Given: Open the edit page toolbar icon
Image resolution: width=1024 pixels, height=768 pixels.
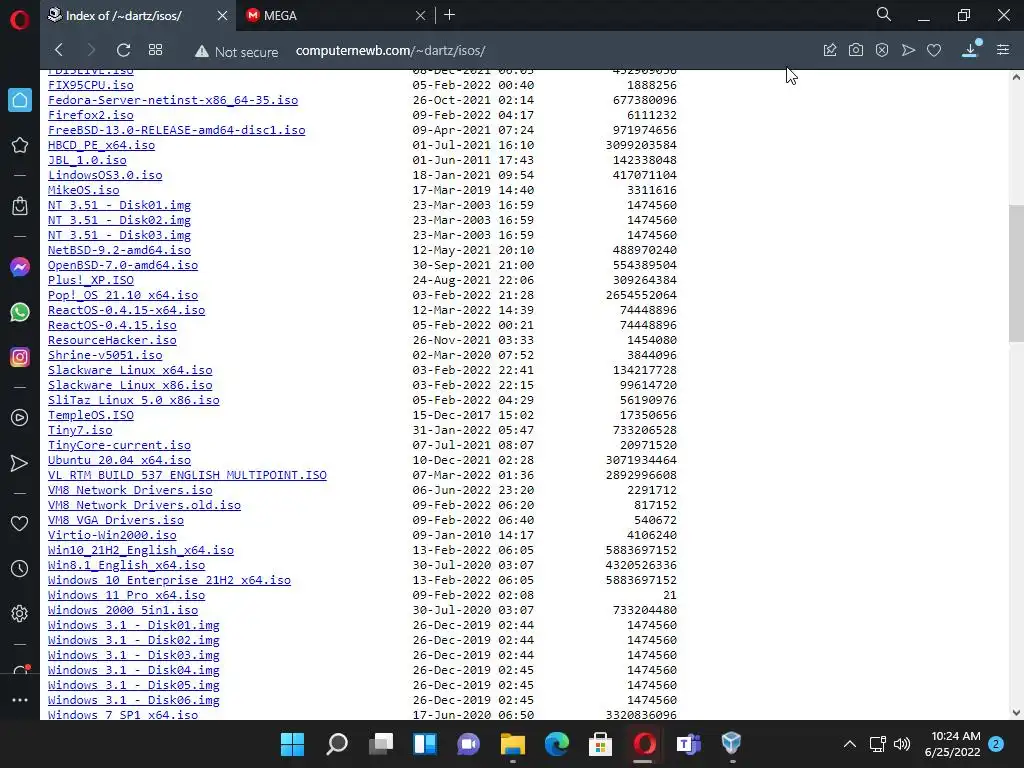Looking at the screenshot, I should (x=830, y=50).
